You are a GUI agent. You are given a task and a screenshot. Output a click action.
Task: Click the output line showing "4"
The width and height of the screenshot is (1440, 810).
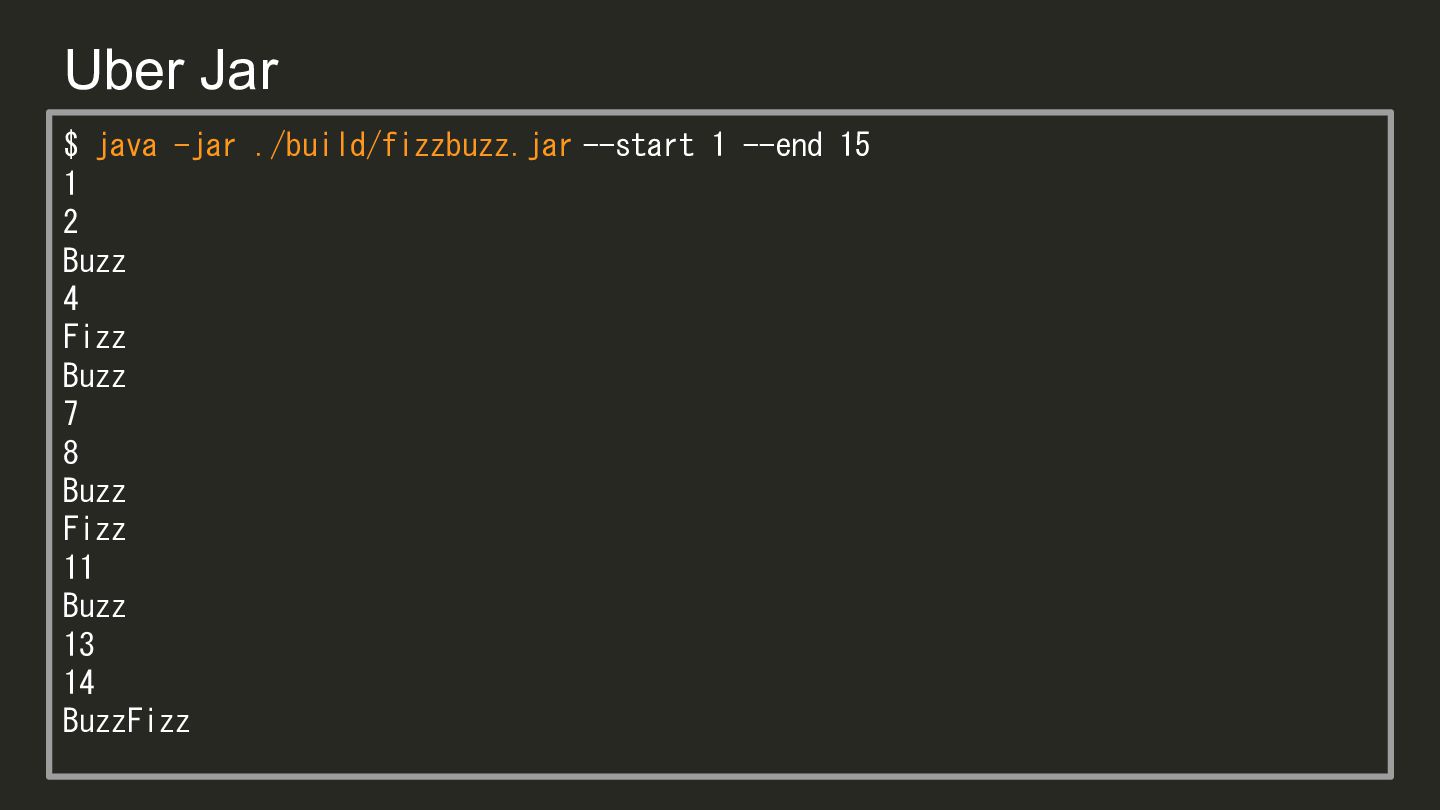(x=71, y=299)
